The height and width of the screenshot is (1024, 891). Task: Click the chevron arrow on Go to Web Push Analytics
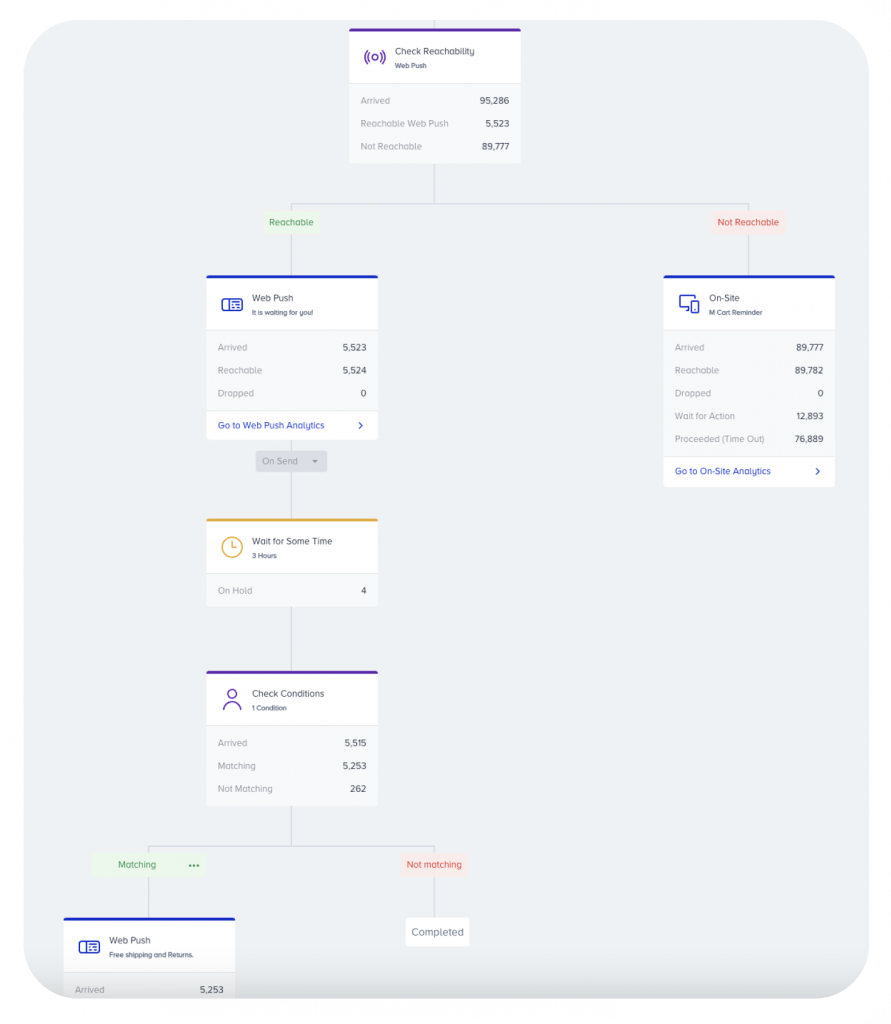pos(365,425)
